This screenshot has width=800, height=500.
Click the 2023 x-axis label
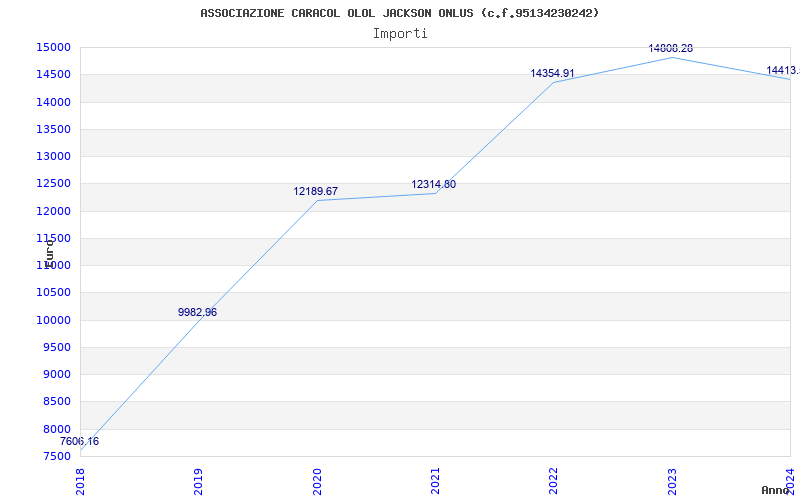[x=672, y=482]
